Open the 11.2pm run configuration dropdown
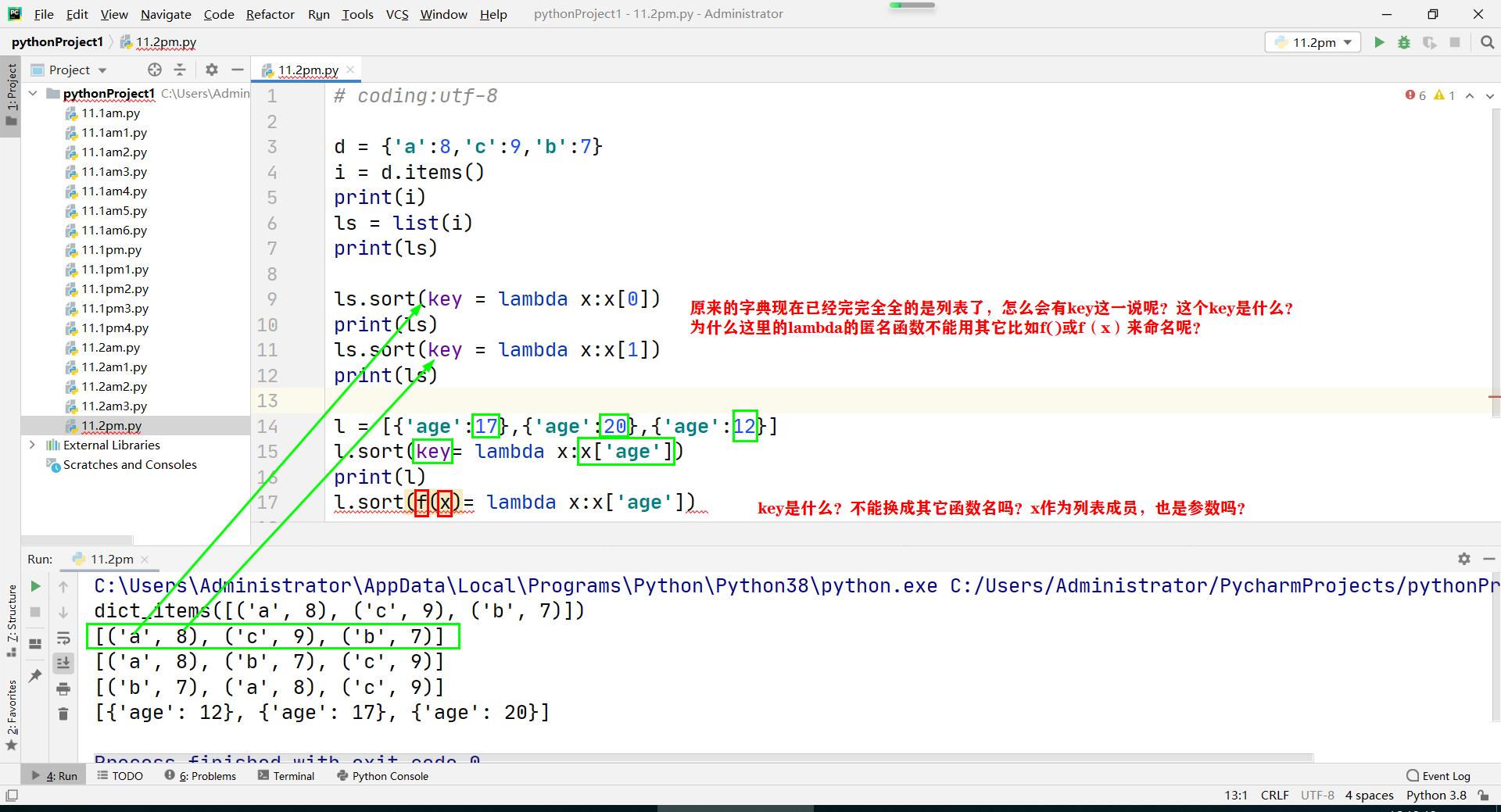The height and width of the screenshot is (812, 1501). pos(1313,42)
